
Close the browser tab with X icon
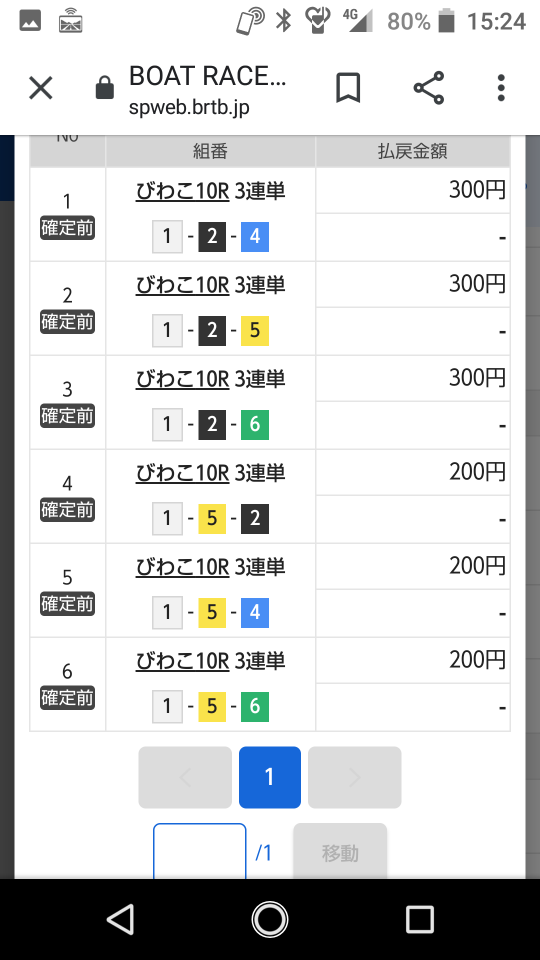[41, 88]
